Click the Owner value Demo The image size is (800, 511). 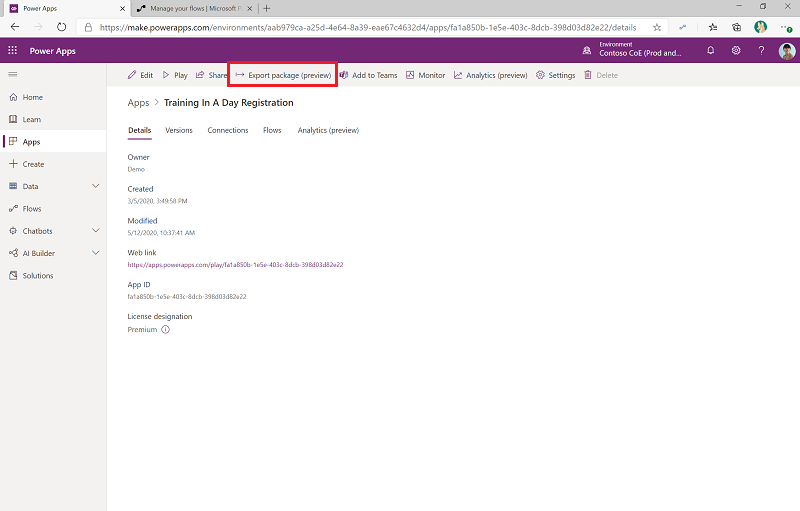tap(136, 169)
